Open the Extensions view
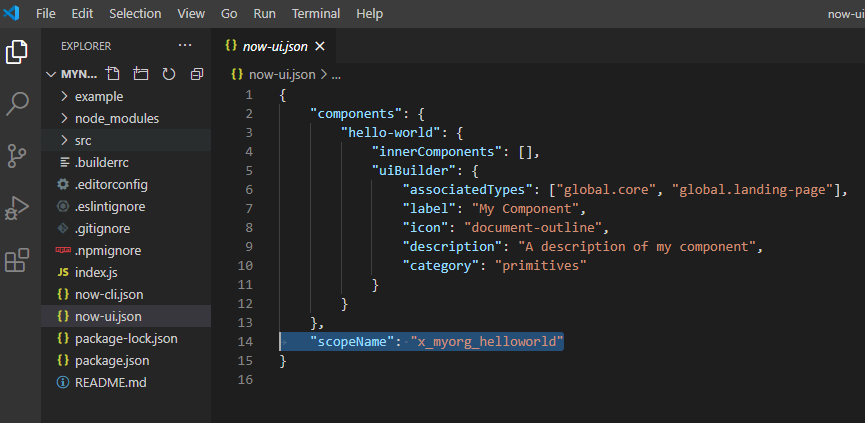865x423 pixels. [x=17, y=261]
